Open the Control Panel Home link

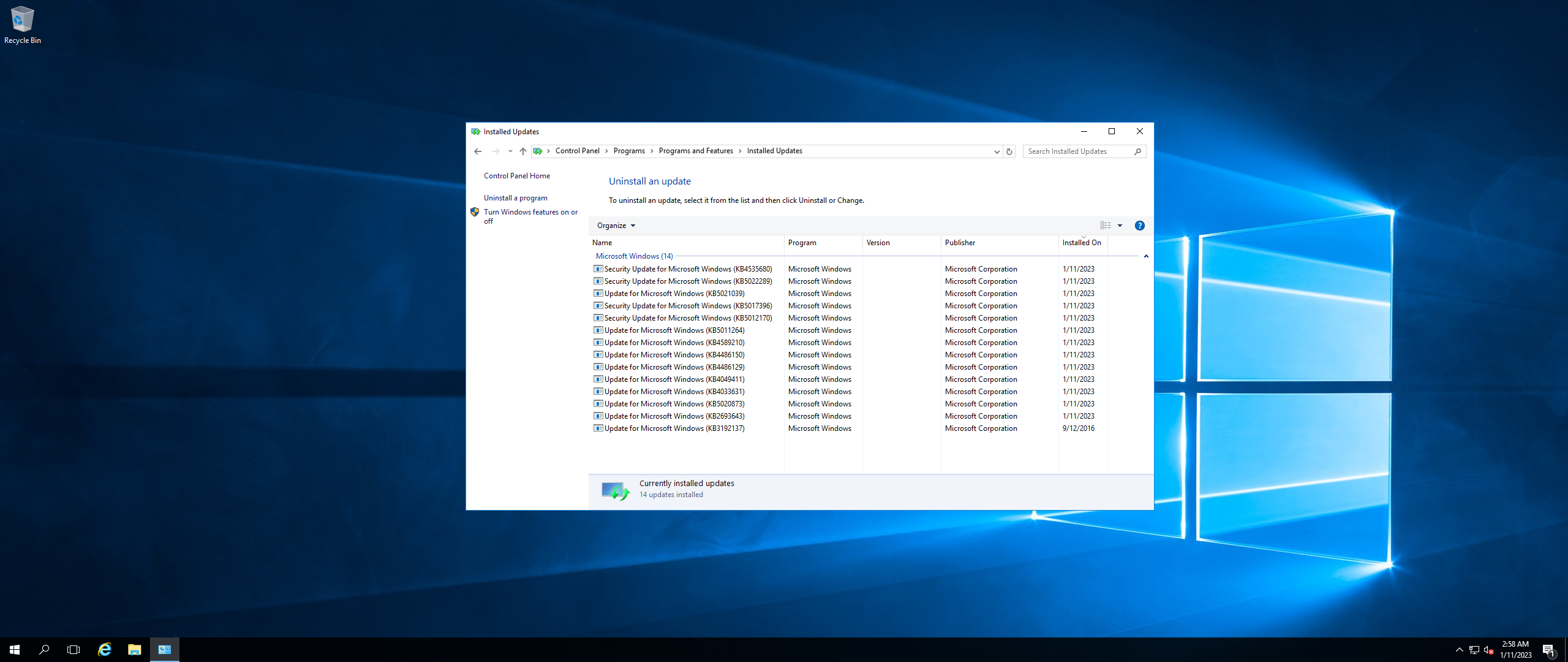click(x=517, y=176)
